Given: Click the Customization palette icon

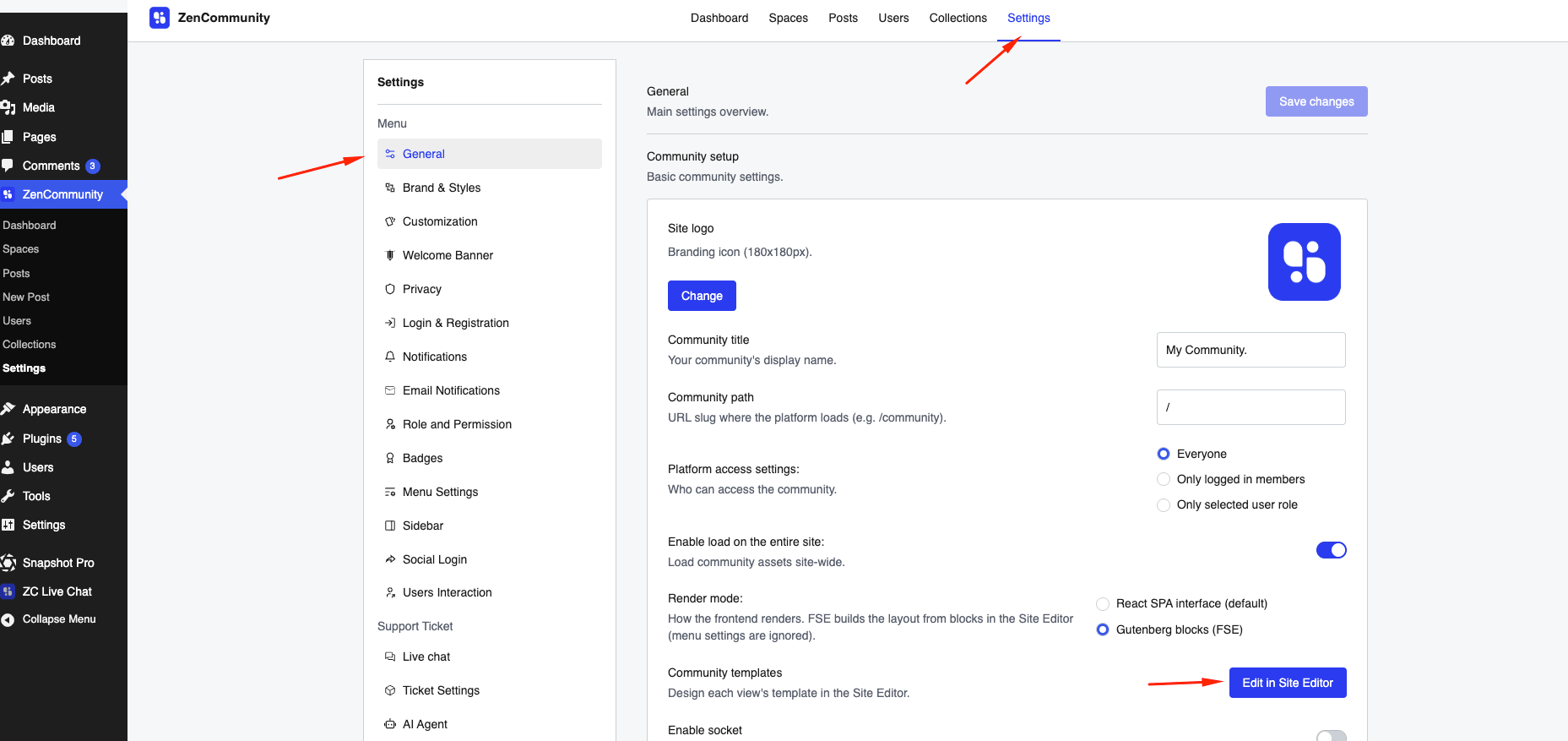Looking at the screenshot, I should click(x=390, y=221).
